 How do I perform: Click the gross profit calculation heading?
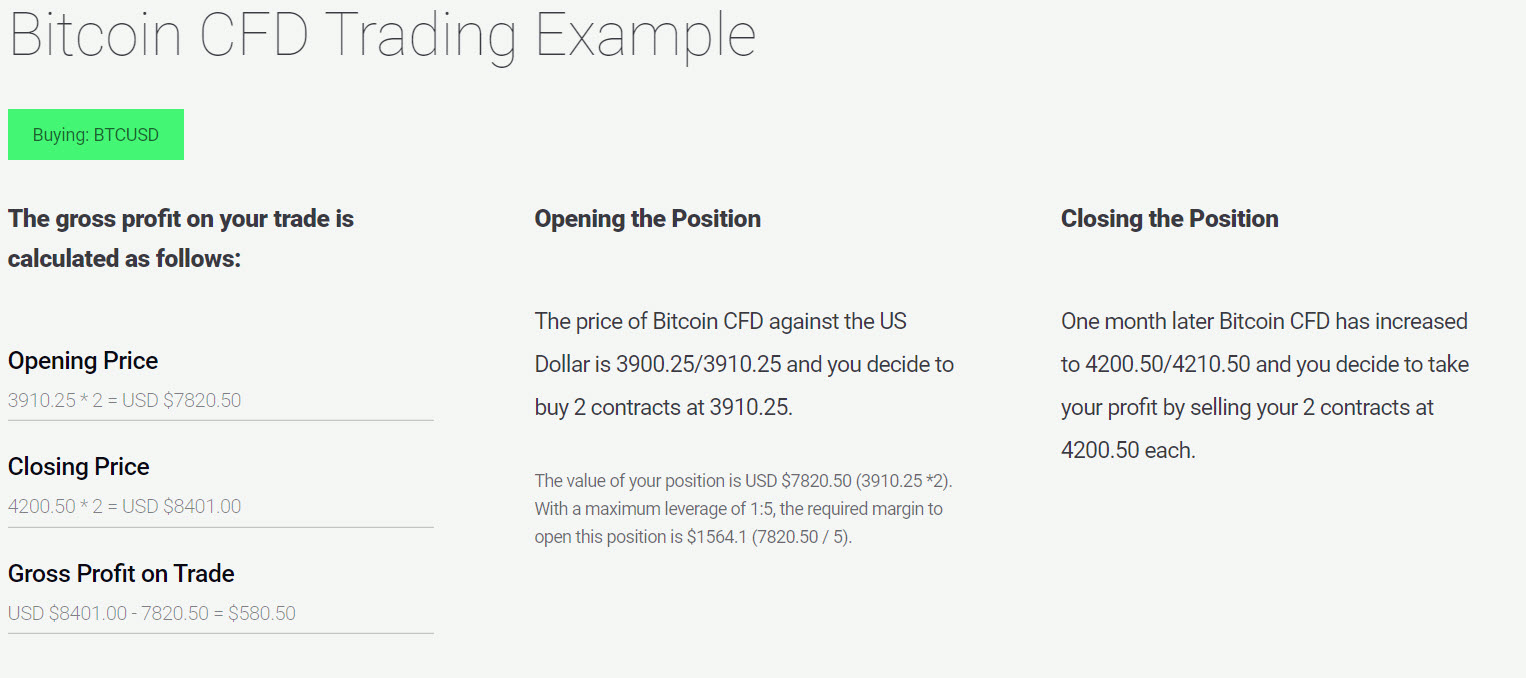click(181, 238)
